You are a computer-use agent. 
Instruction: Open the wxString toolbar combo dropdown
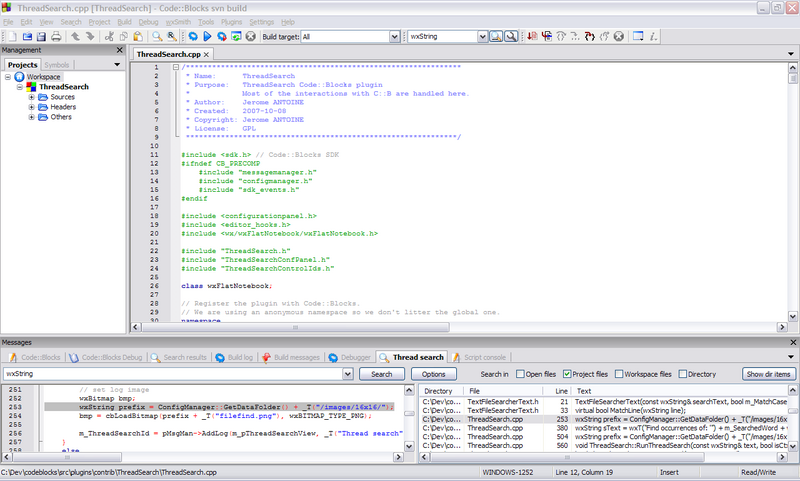[x=482, y=37]
